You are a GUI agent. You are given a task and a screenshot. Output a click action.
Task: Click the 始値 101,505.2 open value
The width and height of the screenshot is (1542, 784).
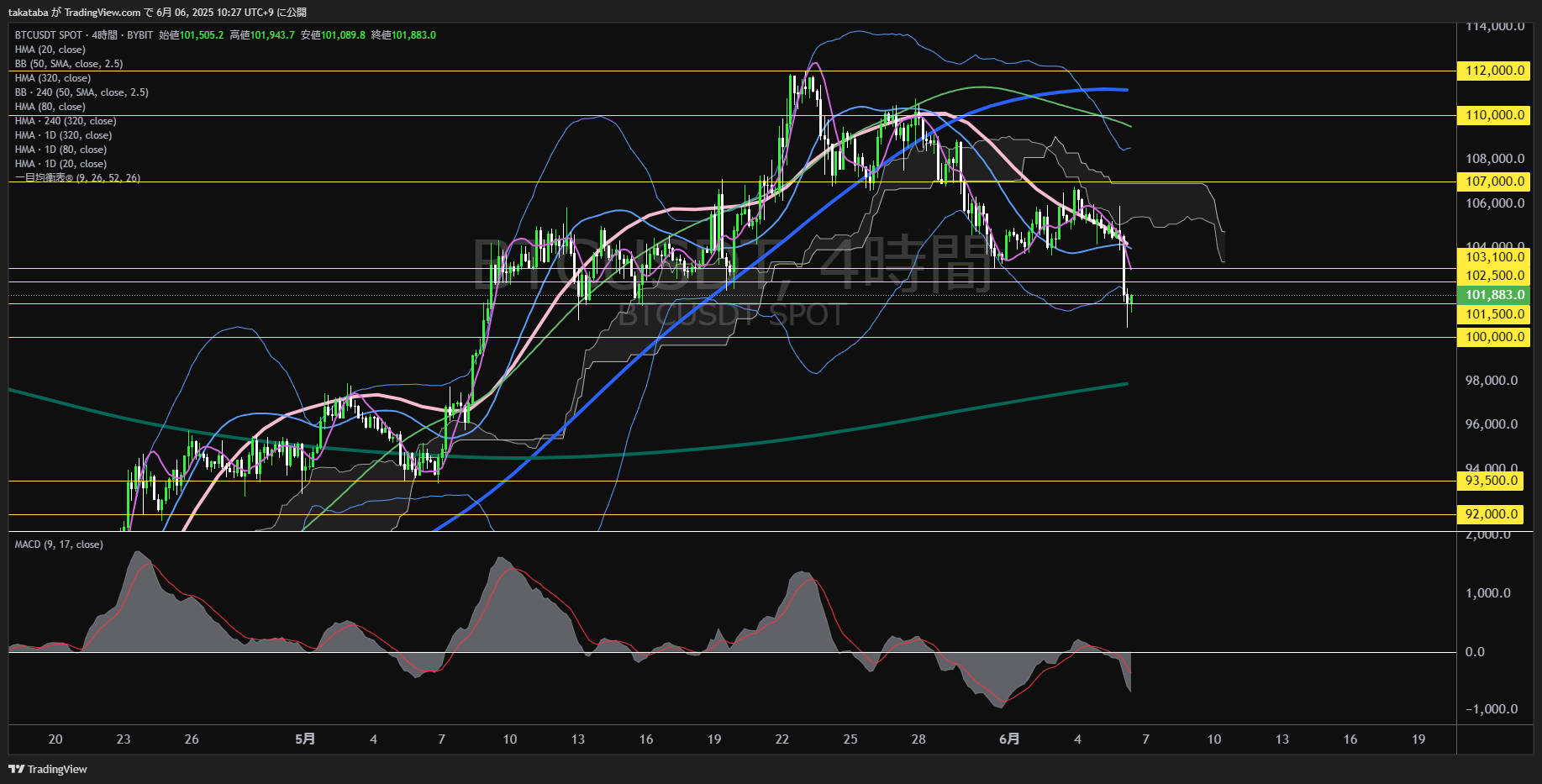point(192,35)
